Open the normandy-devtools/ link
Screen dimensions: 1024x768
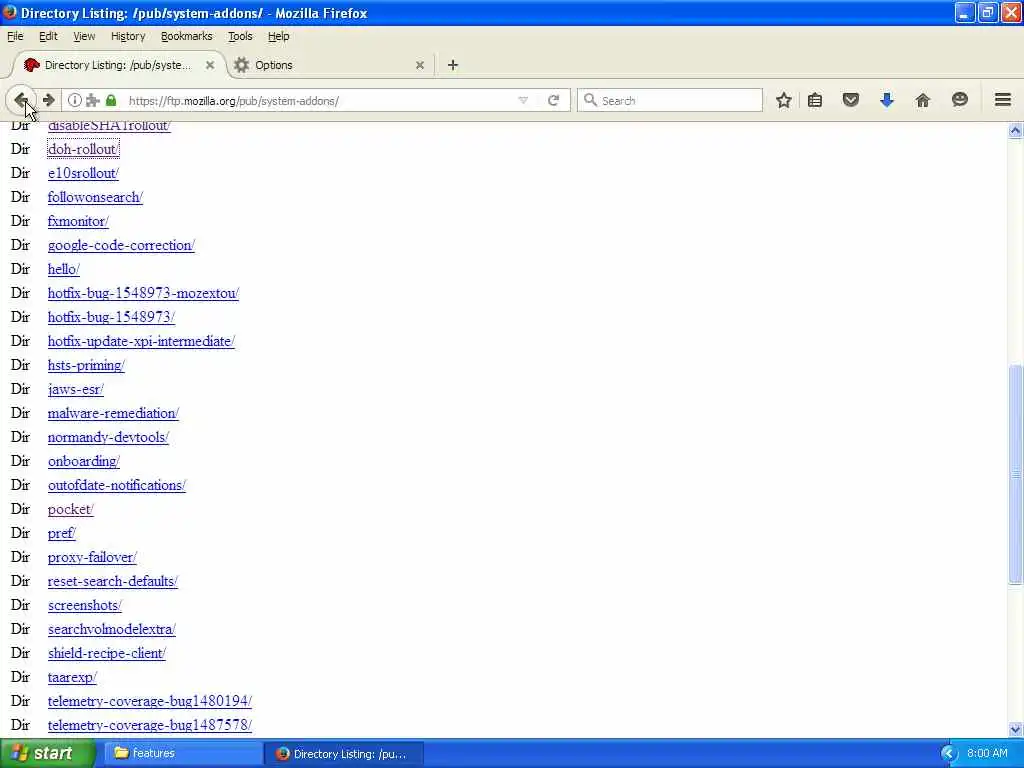(108, 438)
